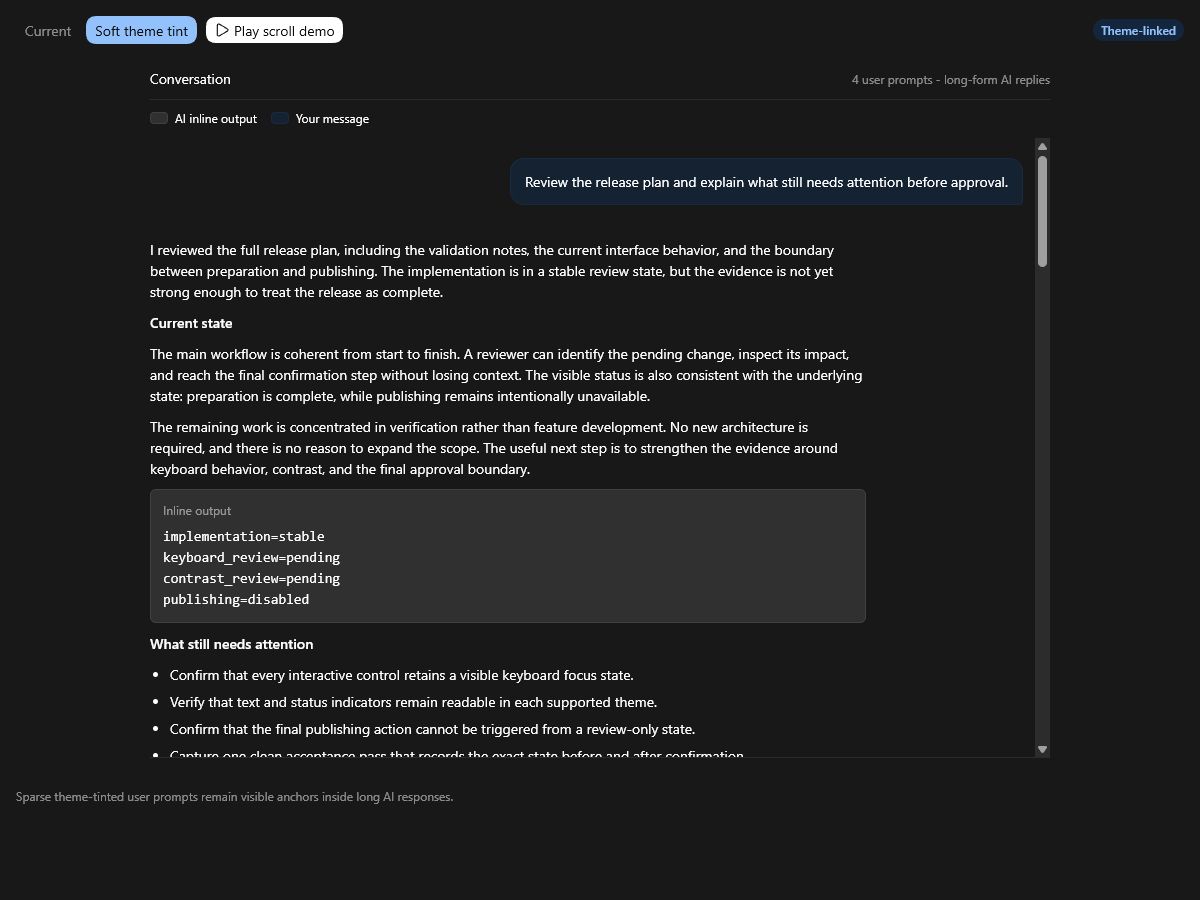Click the scrollbar down arrow

point(1042,749)
